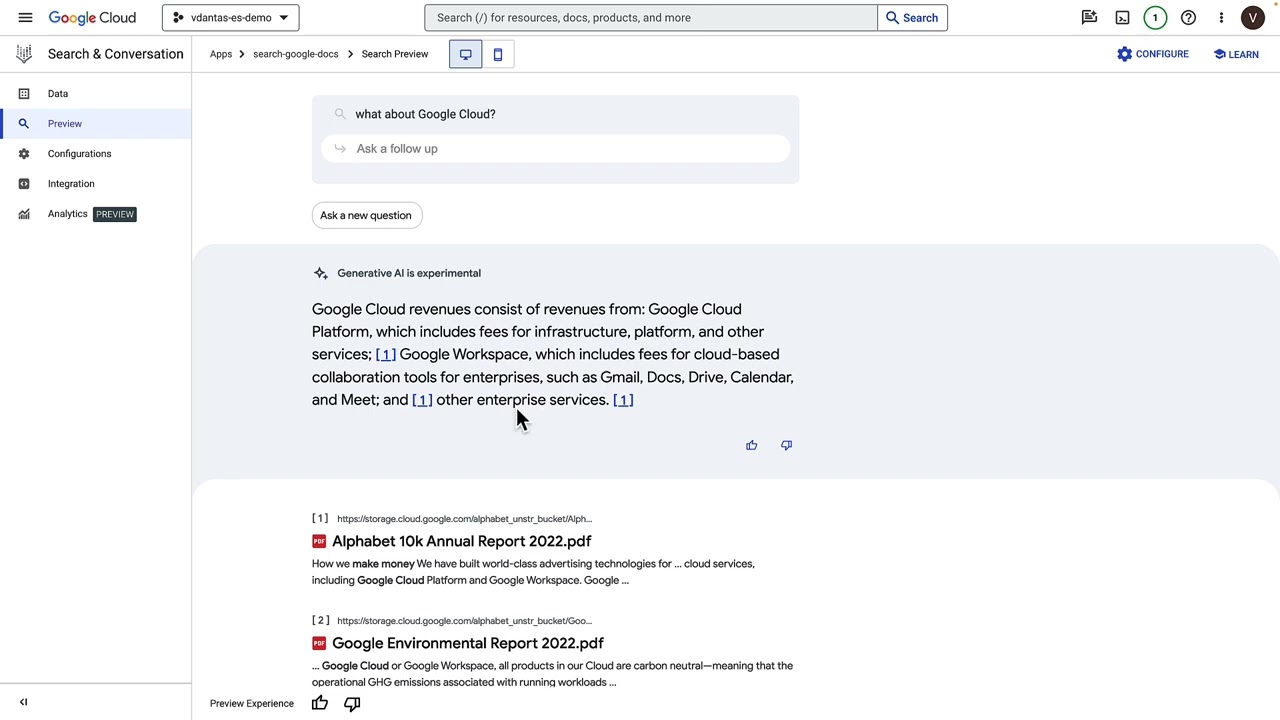Click the PREVIEW badge next to Analytics
Screen dimensions: 1280x720
point(114,214)
